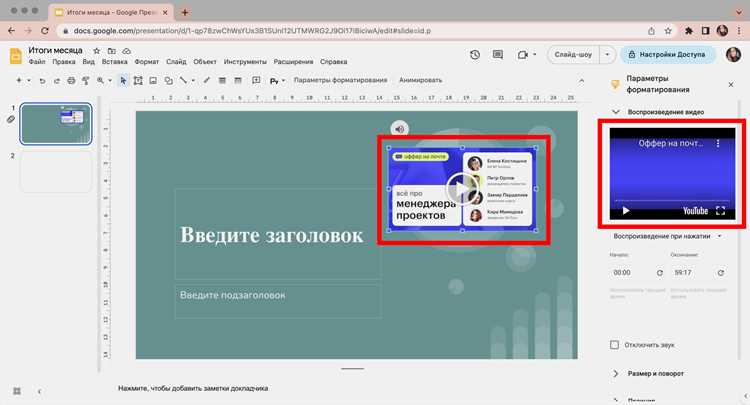Open the Формат menu
This screenshot has width=750, height=405.
(x=146, y=62)
